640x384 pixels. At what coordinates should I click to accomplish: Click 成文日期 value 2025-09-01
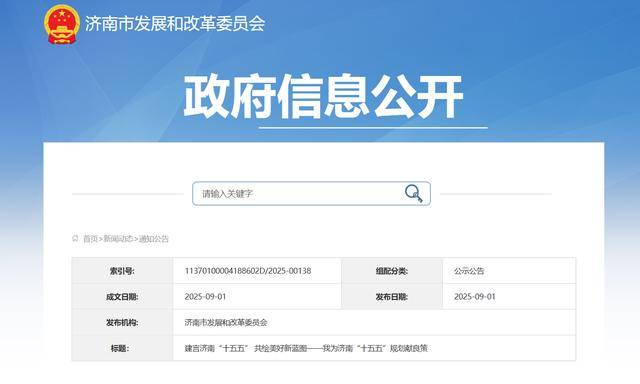click(x=205, y=297)
